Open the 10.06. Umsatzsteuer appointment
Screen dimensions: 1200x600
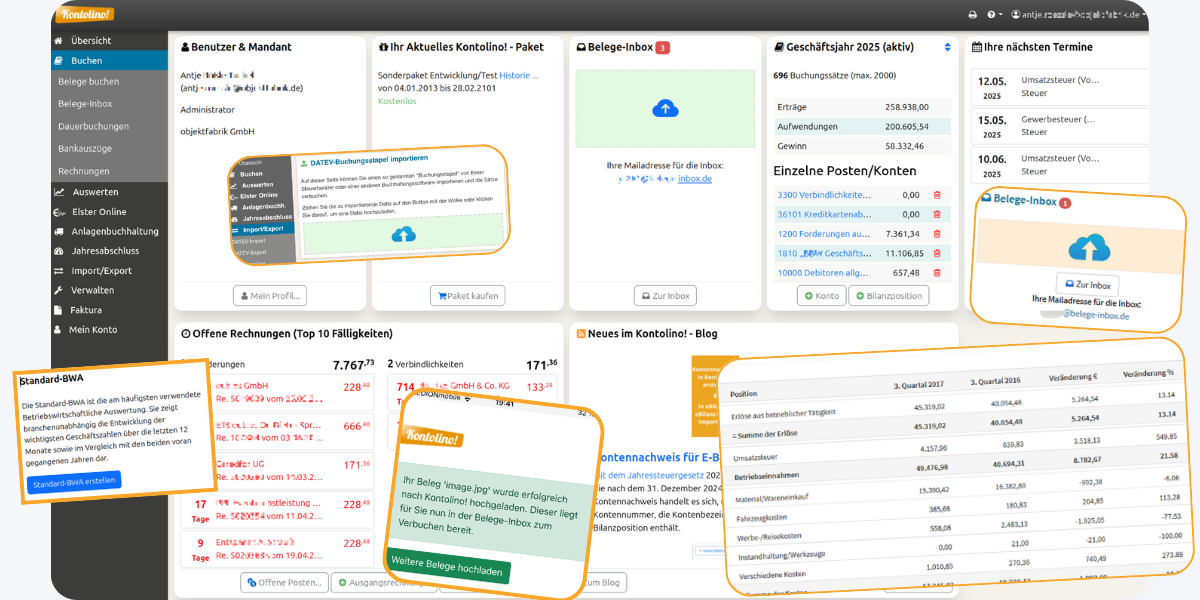(x=1059, y=165)
